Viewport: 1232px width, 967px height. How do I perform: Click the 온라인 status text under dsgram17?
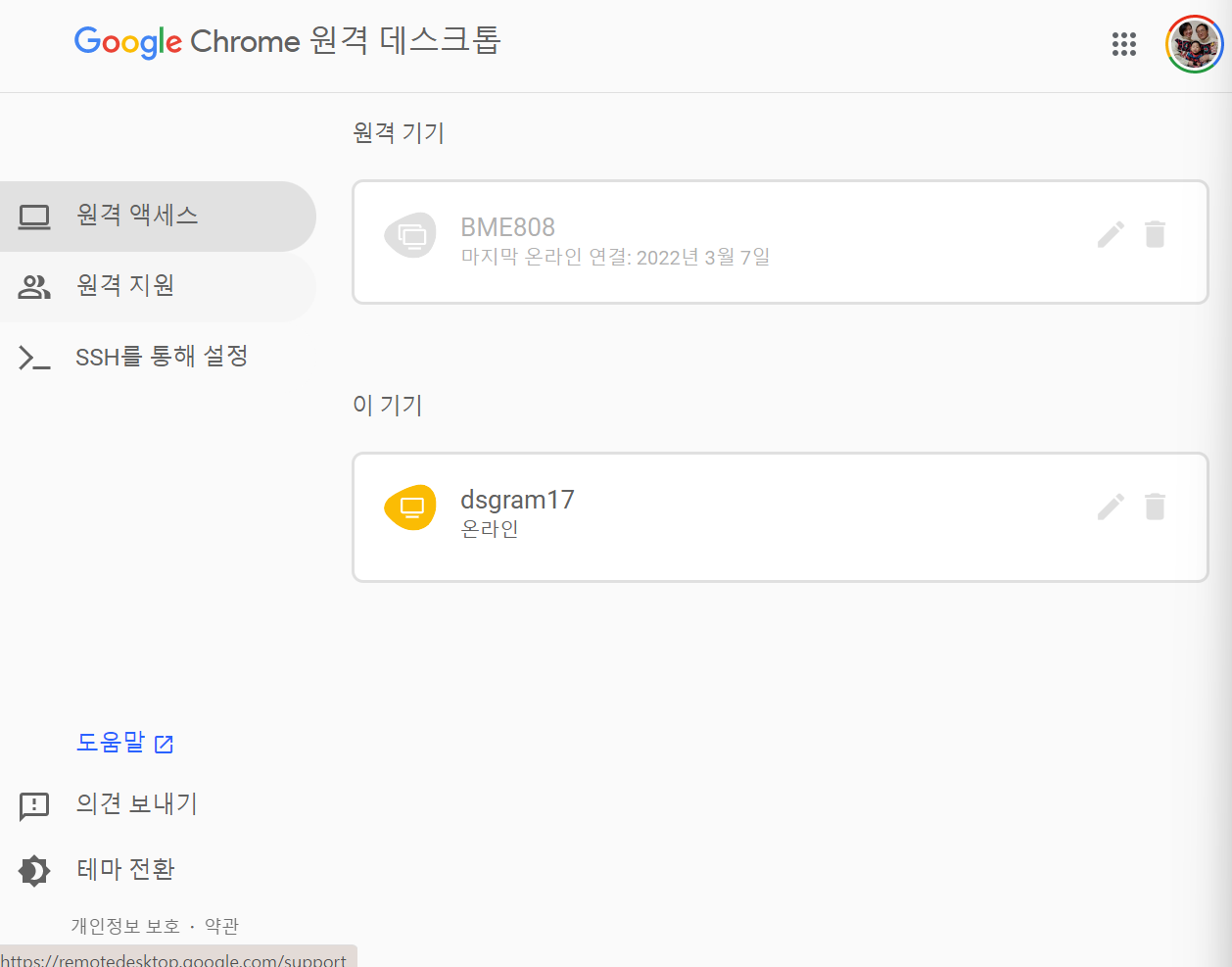[x=490, y=529]
